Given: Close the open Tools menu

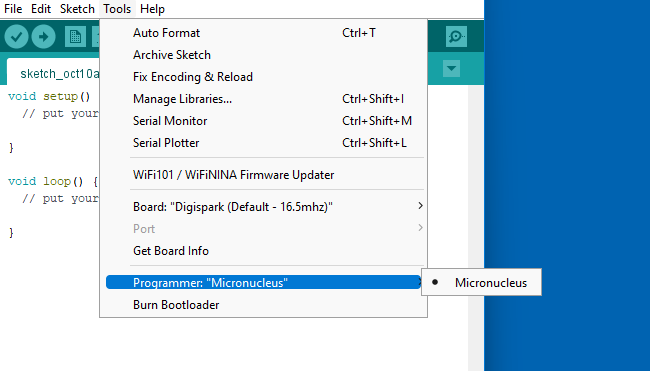Looking at the screenshot, I should tap(117, 9).
